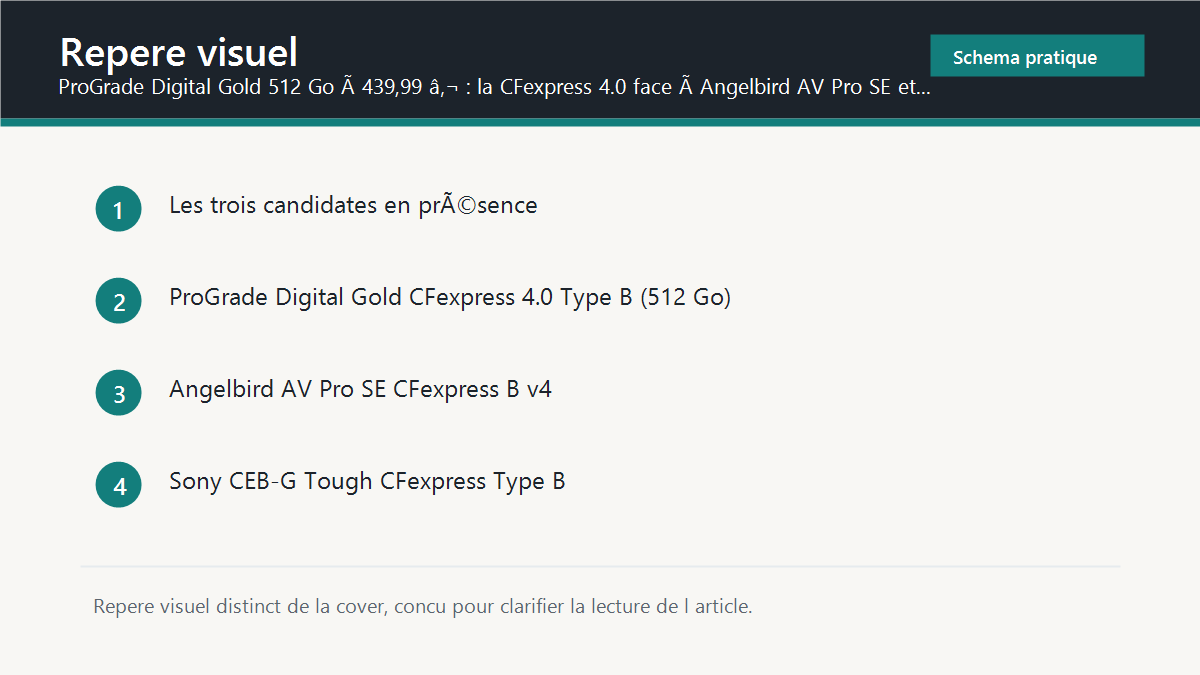This screenshot has width=1200, height=675.
Task: Click the ProGrade 512 Go subtitle line
Action: click(x=495, y=87)
